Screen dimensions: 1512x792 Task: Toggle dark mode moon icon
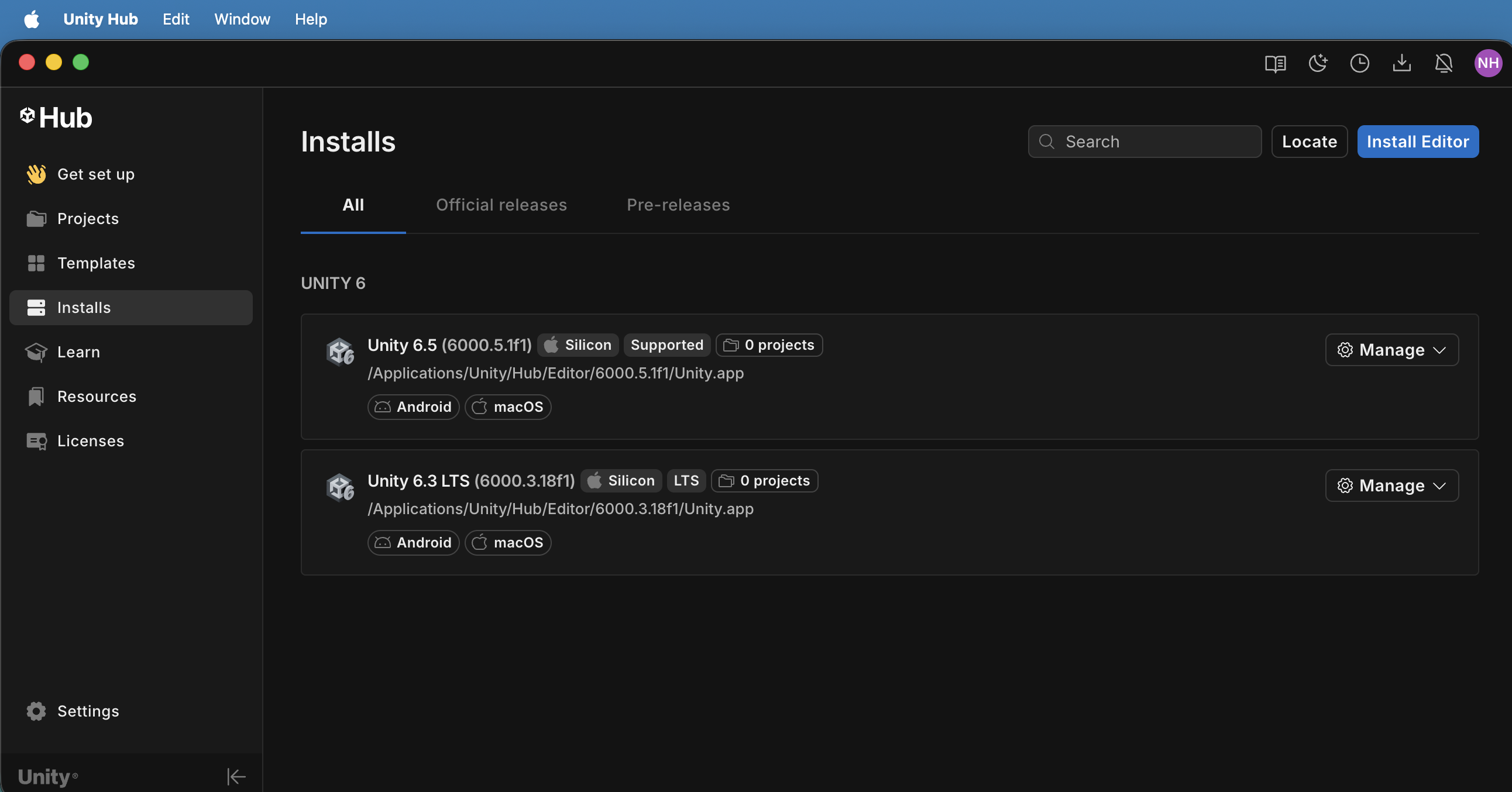click(1317, 63)
